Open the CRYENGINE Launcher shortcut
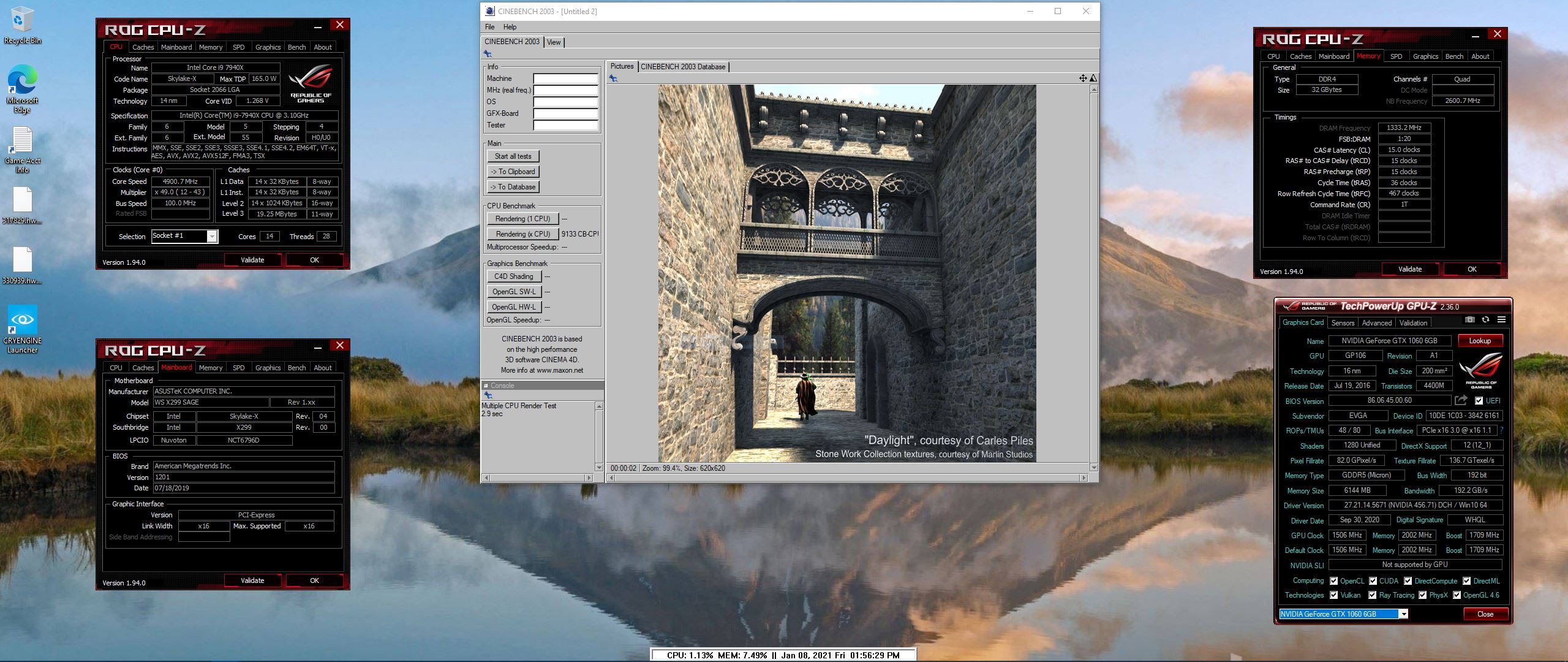Screen dimensions: 1568x662 pos(22,329)
